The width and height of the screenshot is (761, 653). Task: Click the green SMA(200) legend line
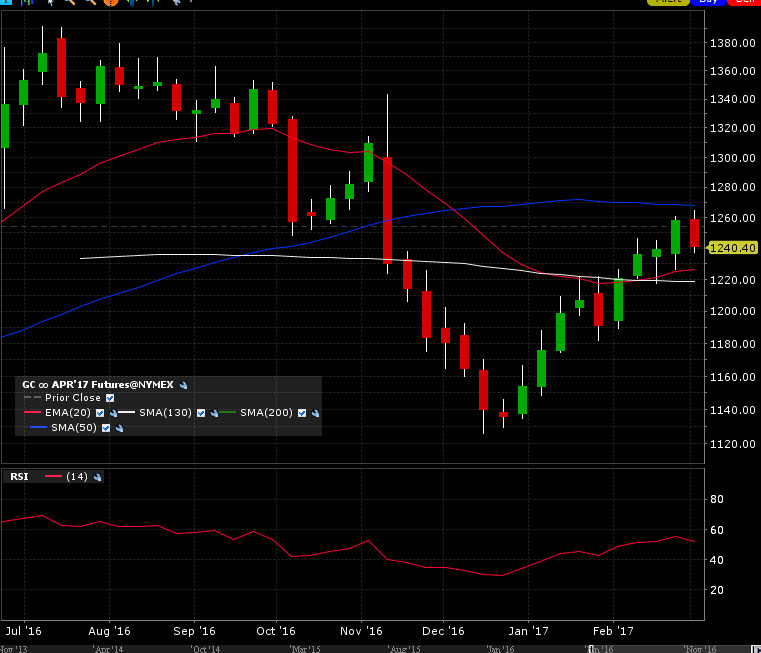pyautogui.click(x=228, y=413)
